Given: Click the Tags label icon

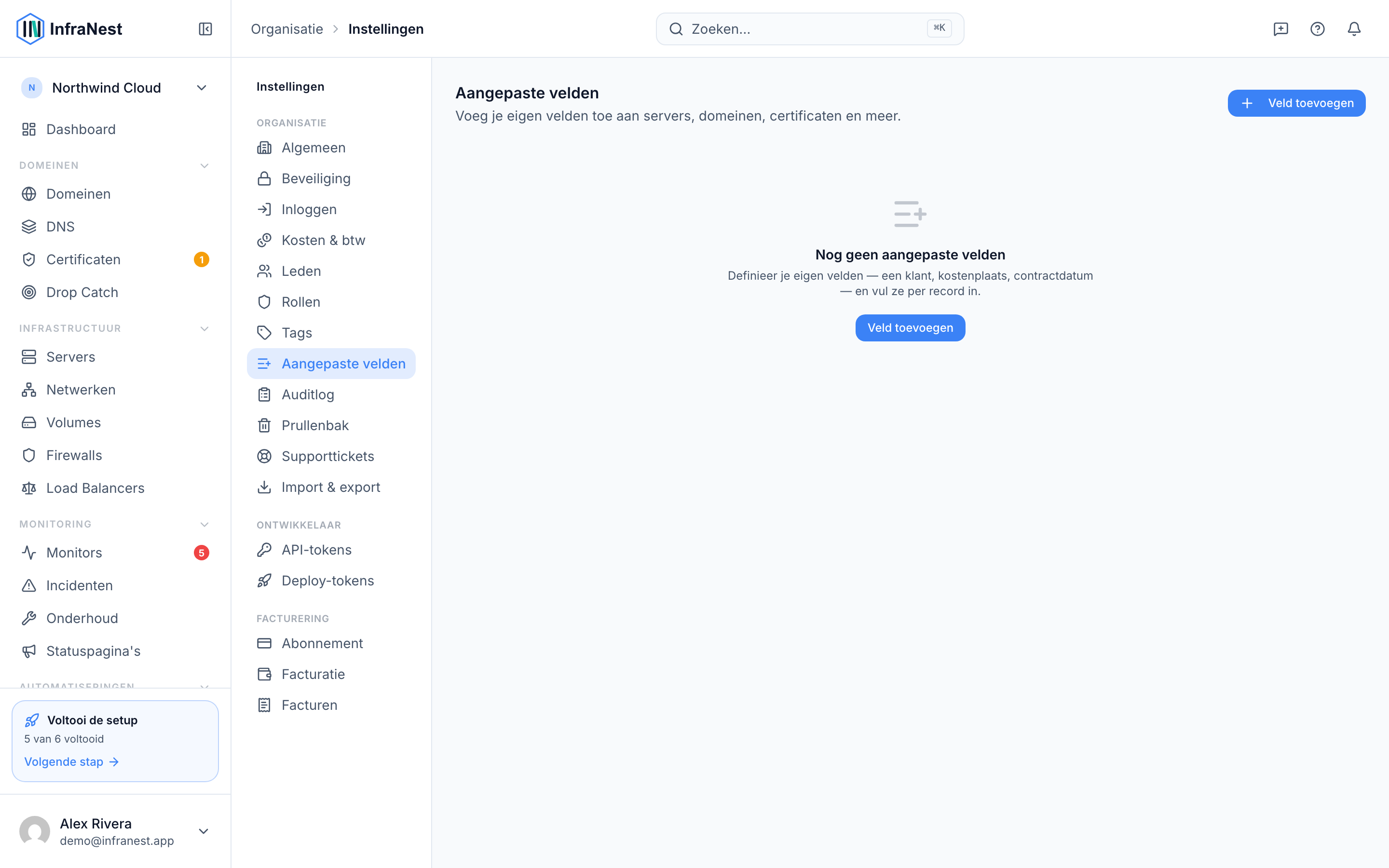Looking at the screenshot, I should click(x=264, y=333).
